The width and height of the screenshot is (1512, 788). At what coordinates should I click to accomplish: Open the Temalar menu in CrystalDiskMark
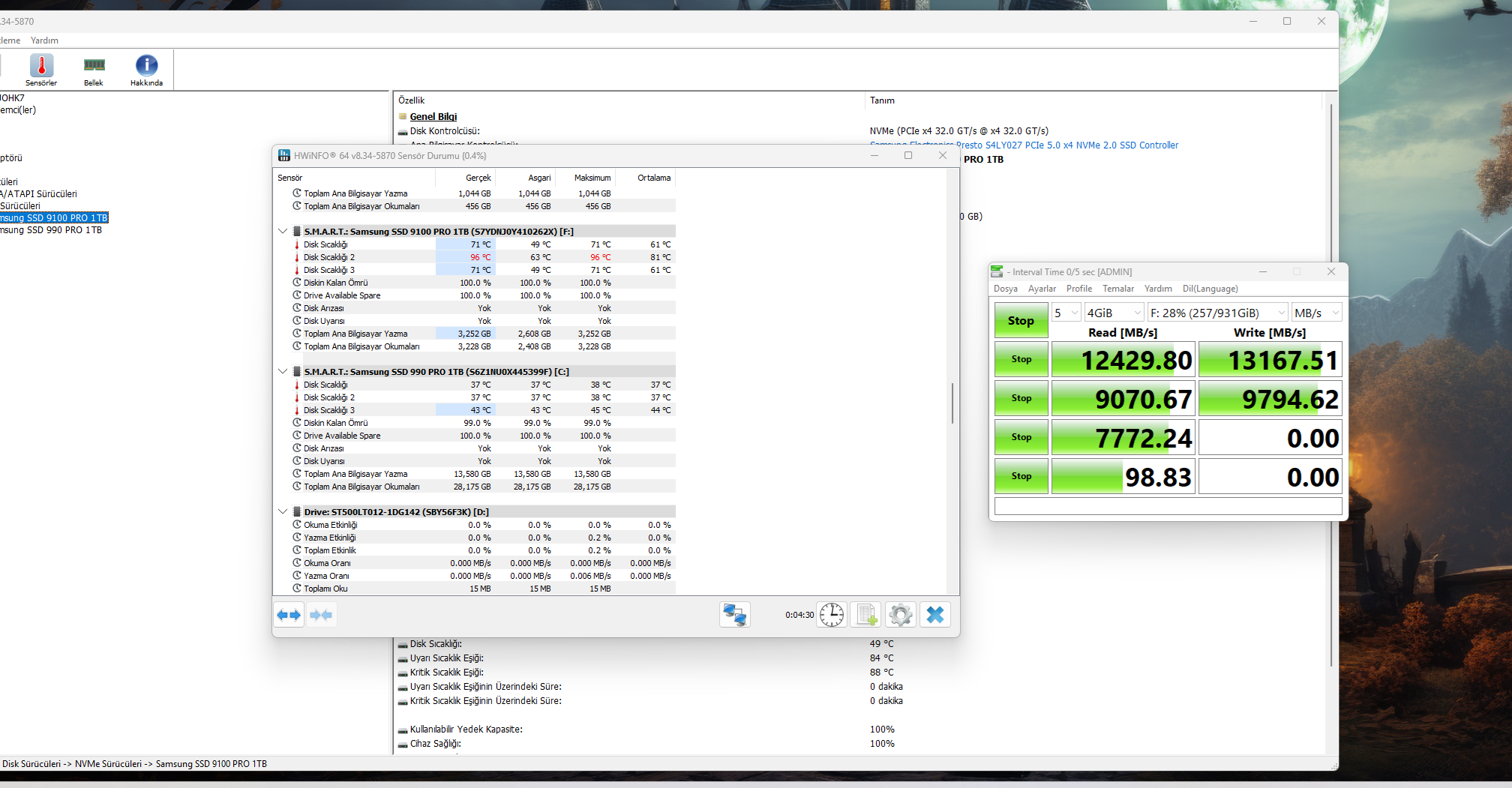tap(1118, 289)
